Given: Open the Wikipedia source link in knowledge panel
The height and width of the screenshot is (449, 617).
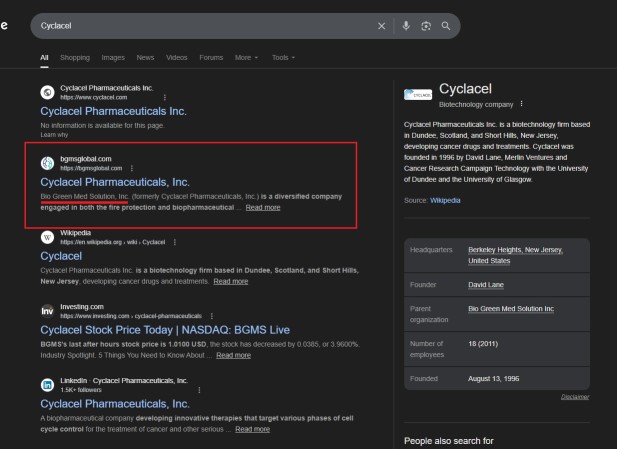Looking at the screenshot, I should click(x=445, y=200).
